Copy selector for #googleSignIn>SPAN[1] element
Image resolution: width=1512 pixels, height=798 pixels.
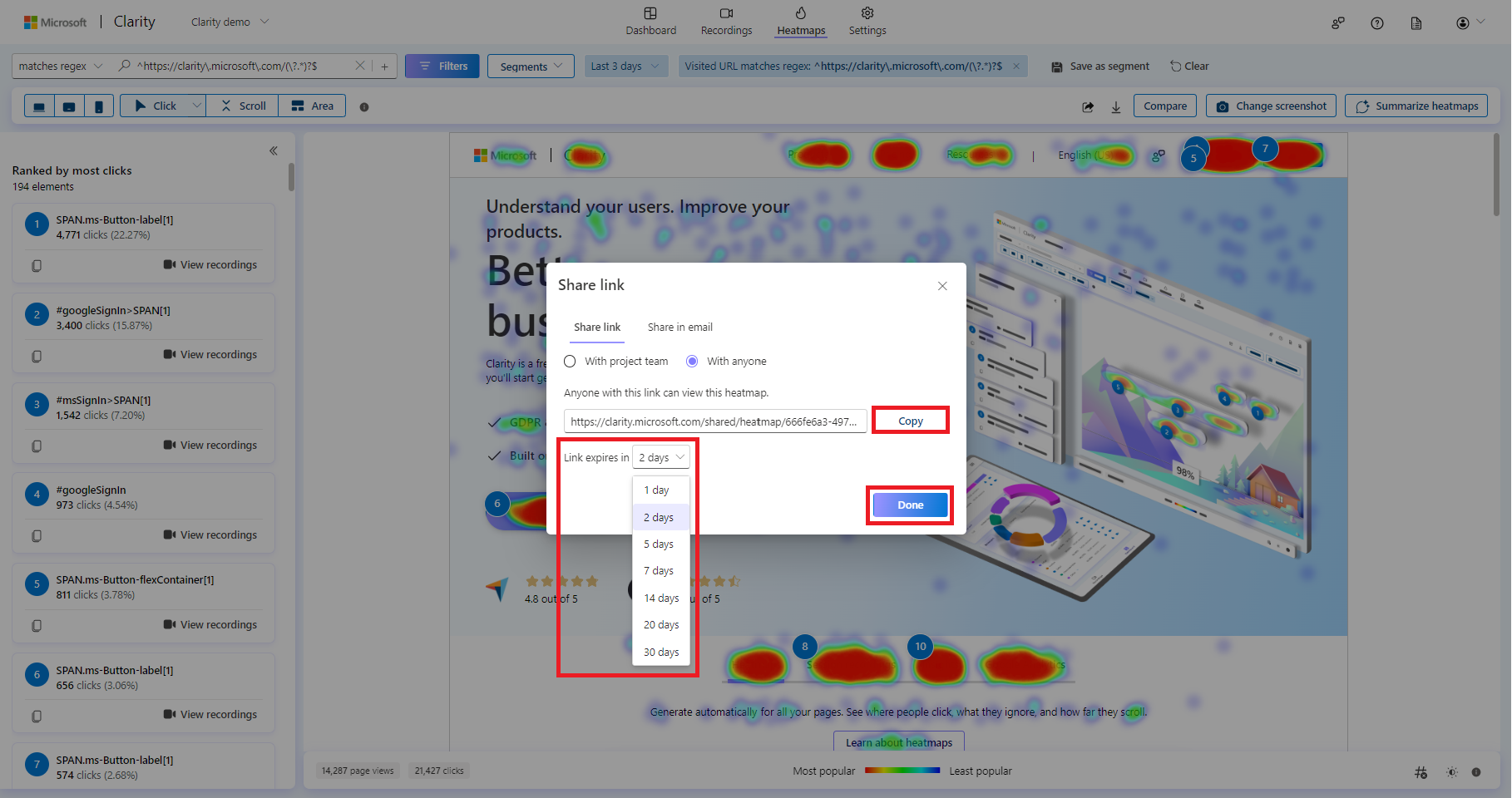click(x=37, y=356)
